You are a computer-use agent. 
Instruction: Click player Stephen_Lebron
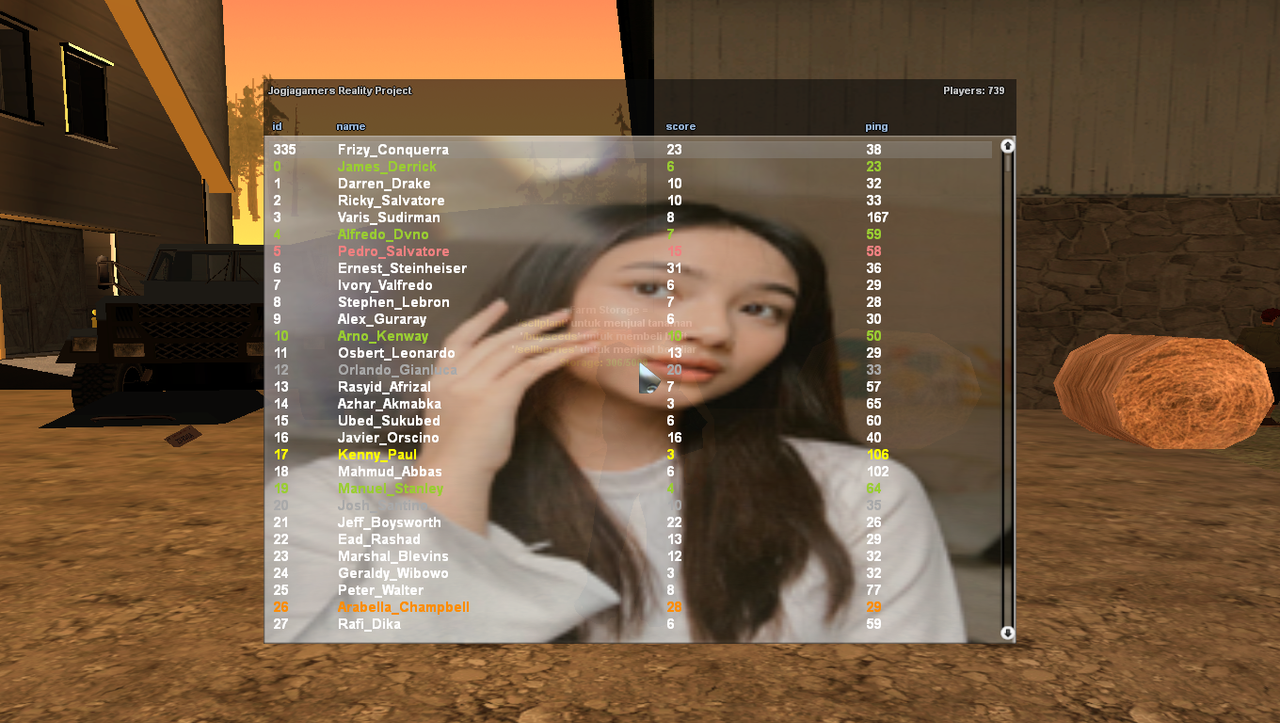click(x=393, y=303)
